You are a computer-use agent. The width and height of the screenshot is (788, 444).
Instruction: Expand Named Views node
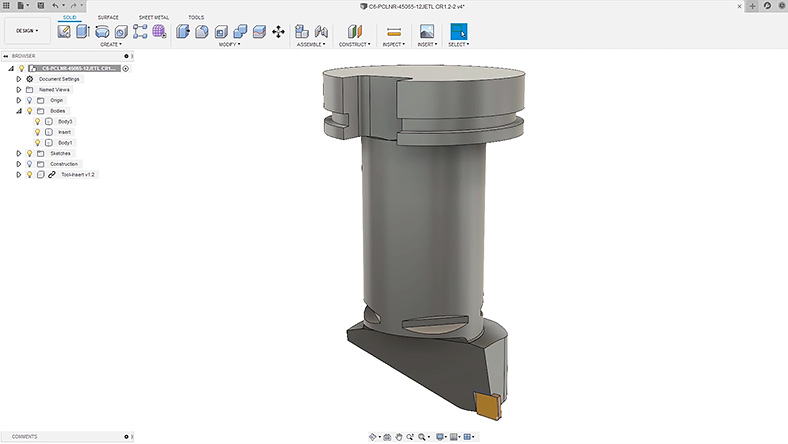19,90
